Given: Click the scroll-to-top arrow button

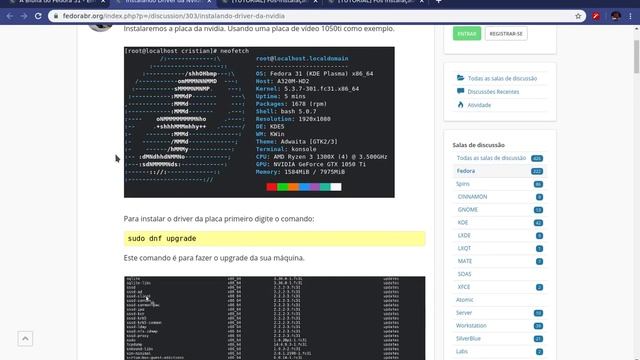Looking at the screenshot, I should click(25, 339).
